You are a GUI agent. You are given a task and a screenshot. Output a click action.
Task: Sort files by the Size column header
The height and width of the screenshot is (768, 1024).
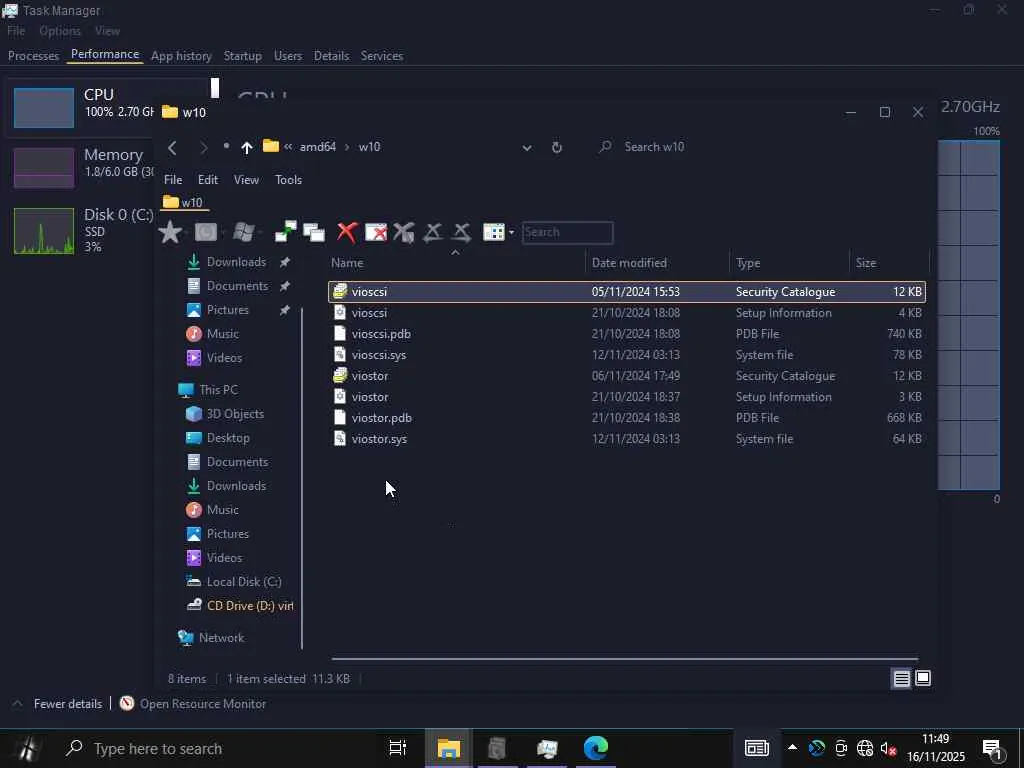[x=888, y=263]
